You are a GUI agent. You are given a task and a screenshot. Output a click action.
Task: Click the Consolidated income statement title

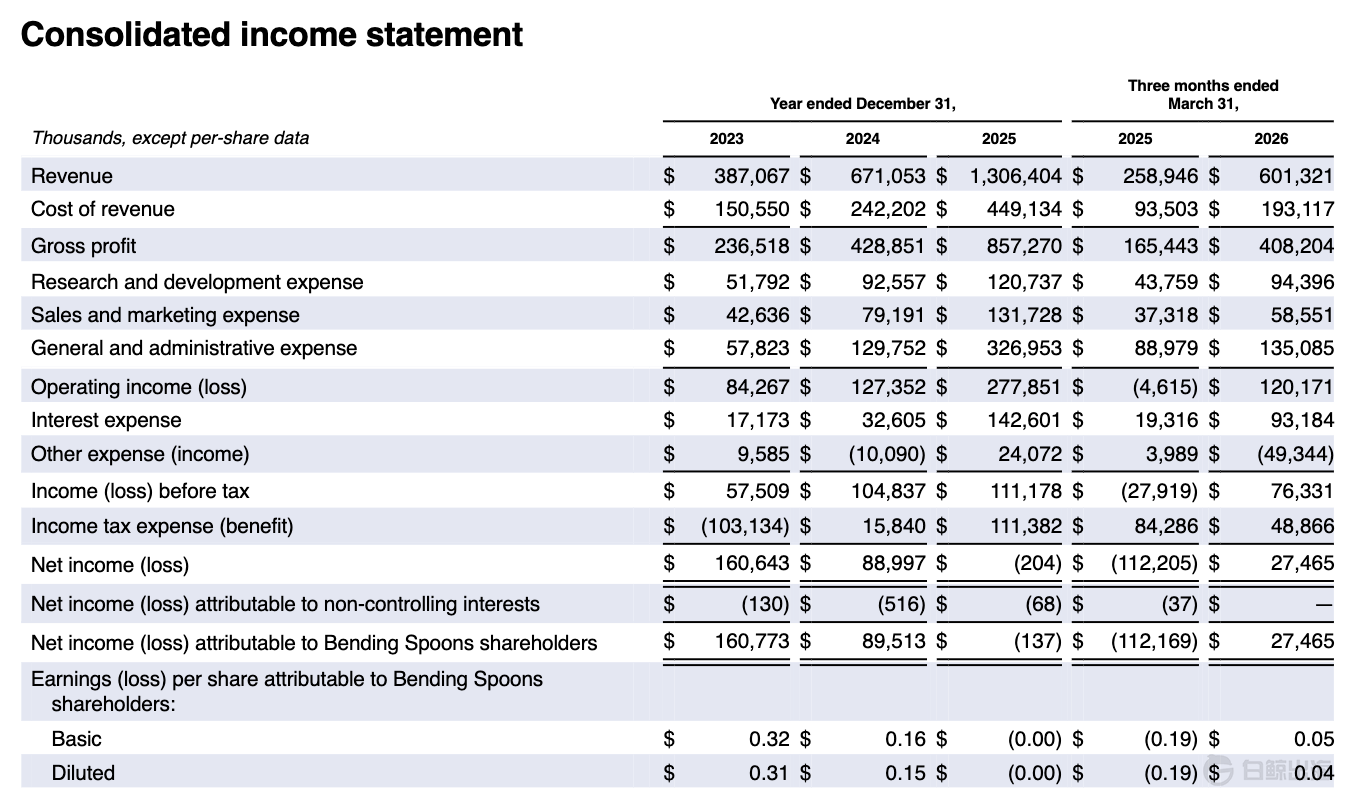pyautogui.click(x=272, y=35)
